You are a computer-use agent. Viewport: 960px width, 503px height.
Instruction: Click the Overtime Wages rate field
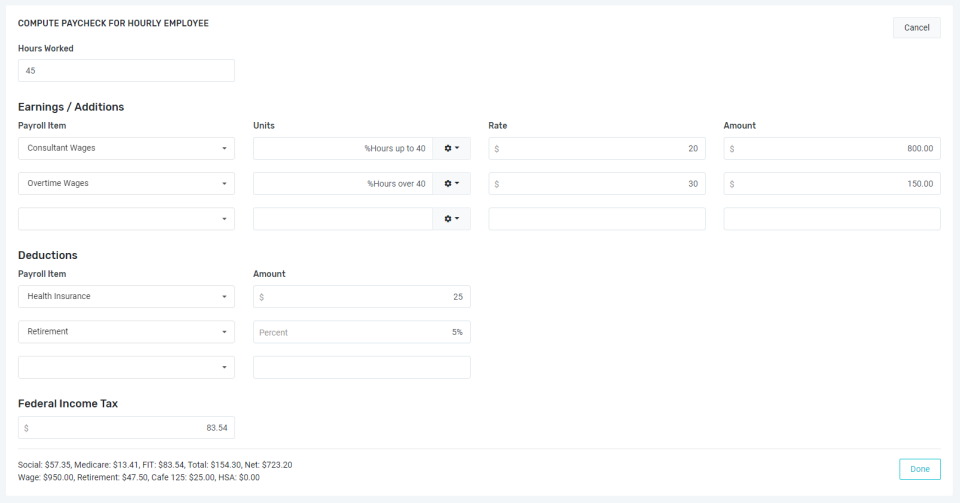pyautogui.click(x=597, y=183)
